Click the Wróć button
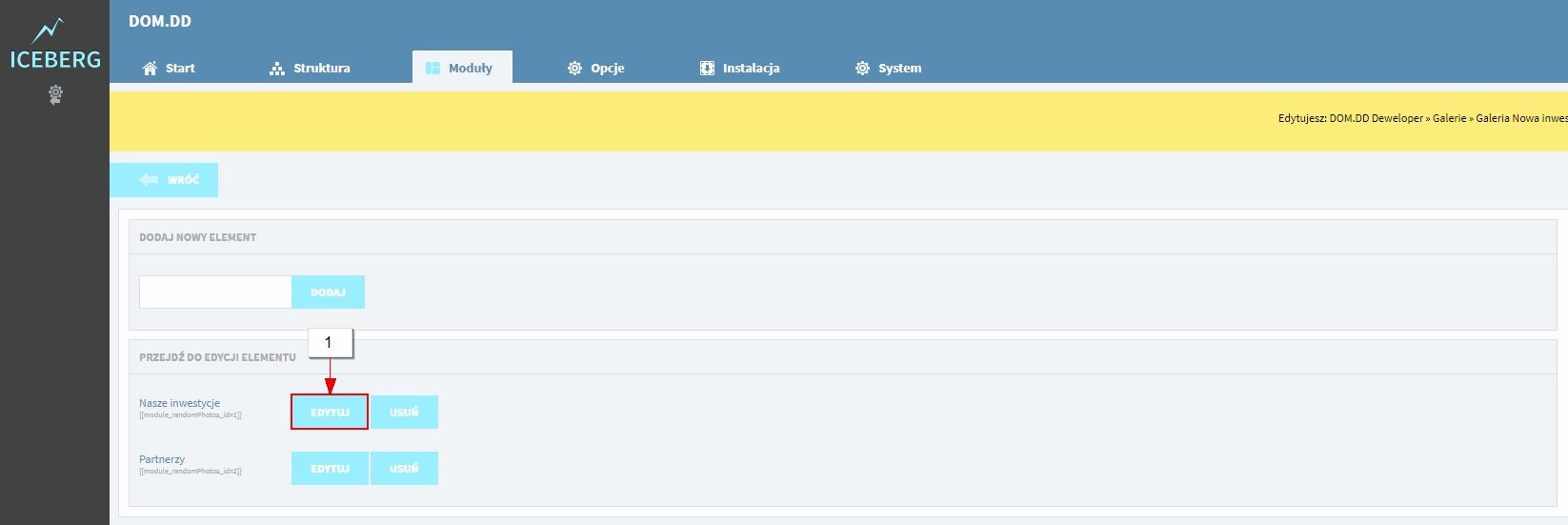This screenshot has width=1568, height=525. click(164, 179)
